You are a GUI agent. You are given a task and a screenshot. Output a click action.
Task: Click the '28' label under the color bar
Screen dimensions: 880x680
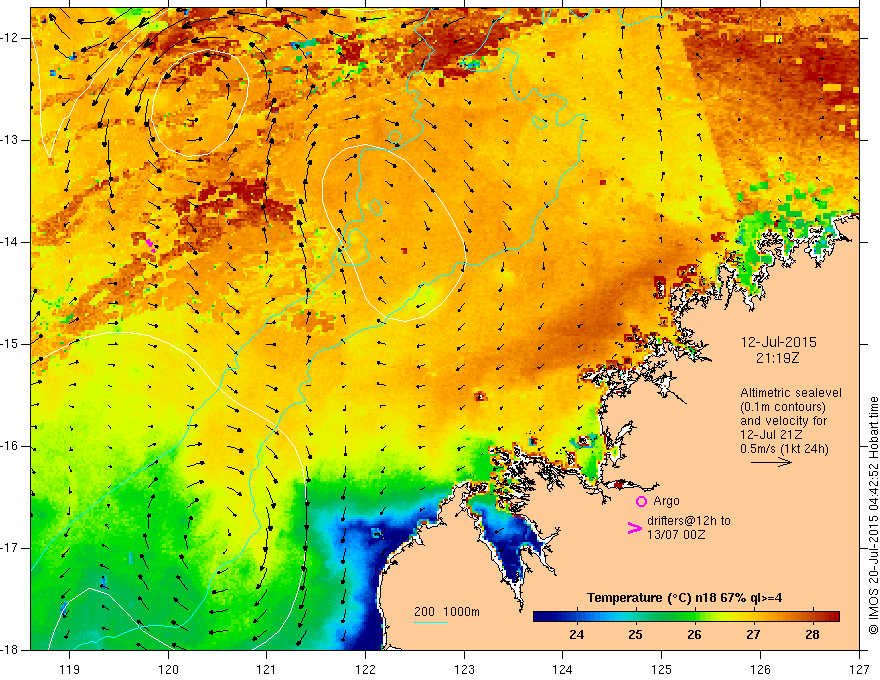(x=812, y=635)
